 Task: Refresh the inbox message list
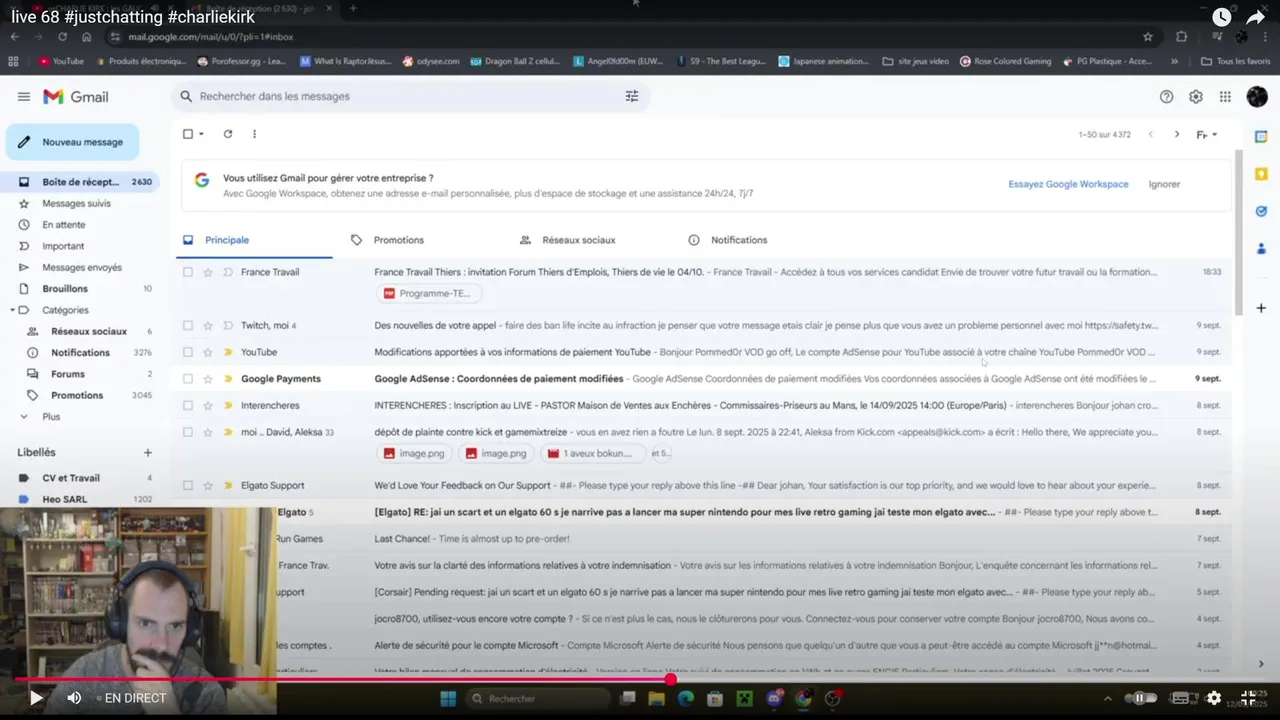point(228,134)
